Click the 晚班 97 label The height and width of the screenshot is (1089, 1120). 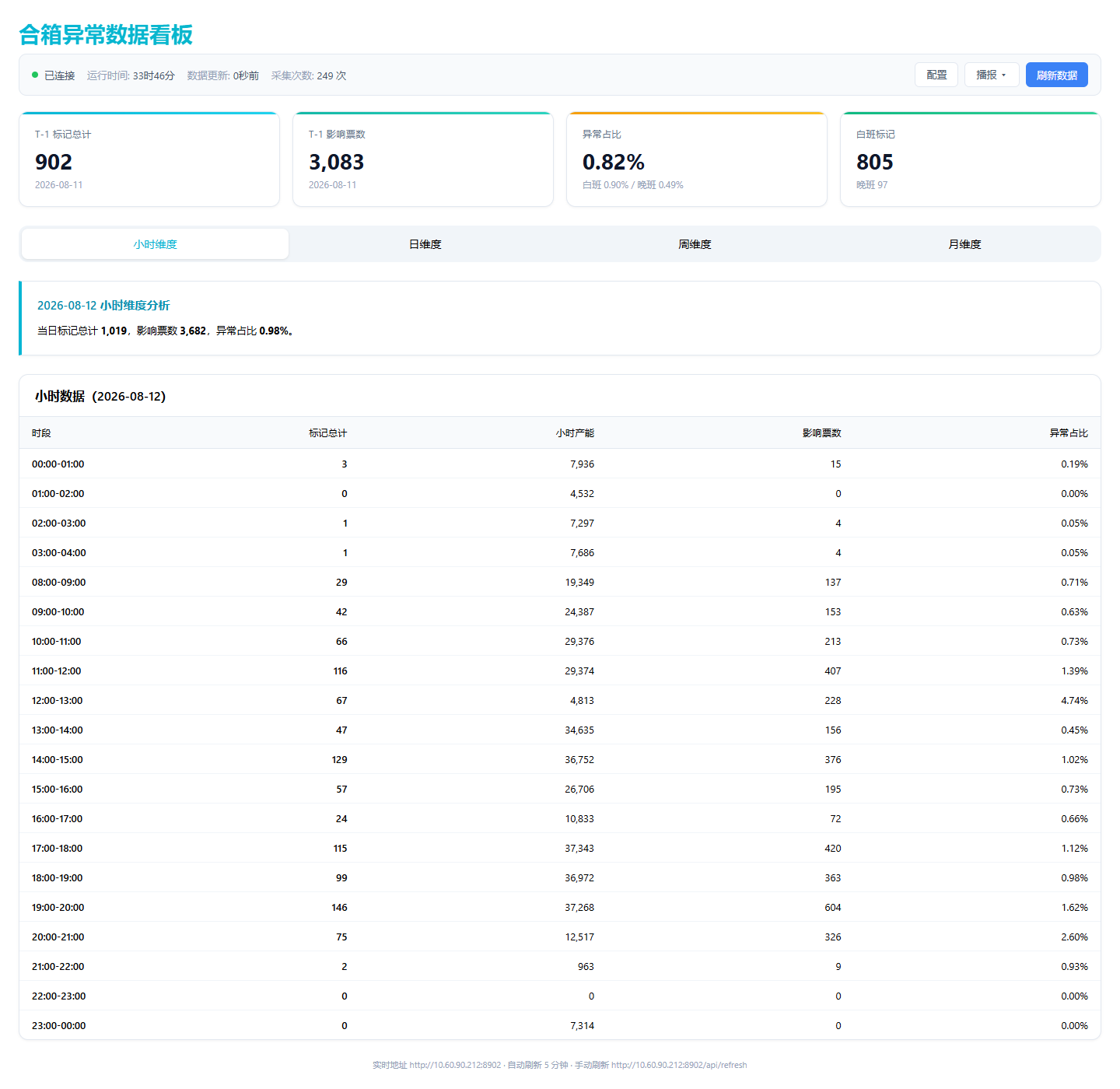(872, 185)
